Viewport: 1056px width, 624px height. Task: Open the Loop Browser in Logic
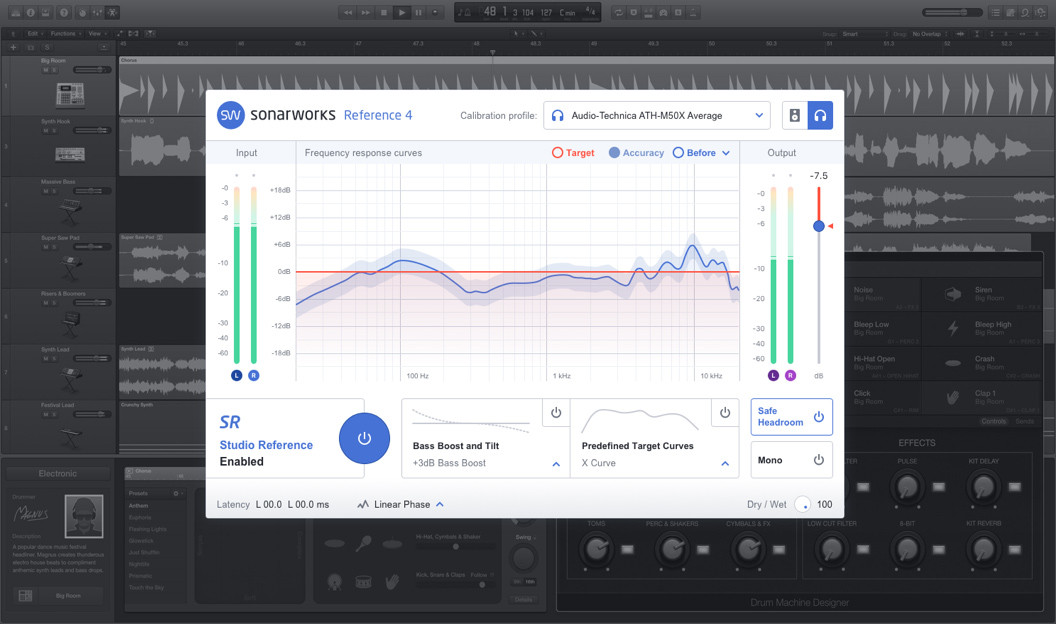tap(1024, 12)
